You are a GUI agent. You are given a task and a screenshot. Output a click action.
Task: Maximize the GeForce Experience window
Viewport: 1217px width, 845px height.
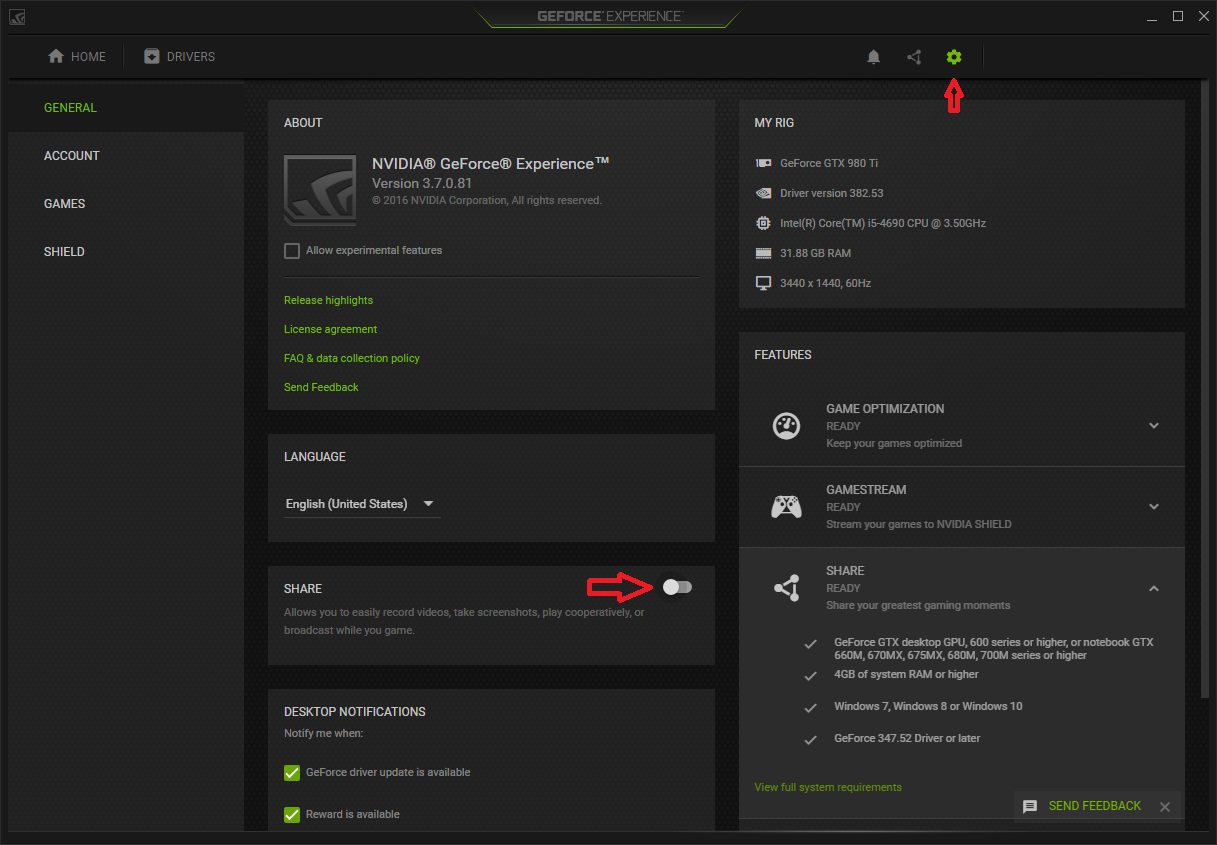(x=1178, y=17)
